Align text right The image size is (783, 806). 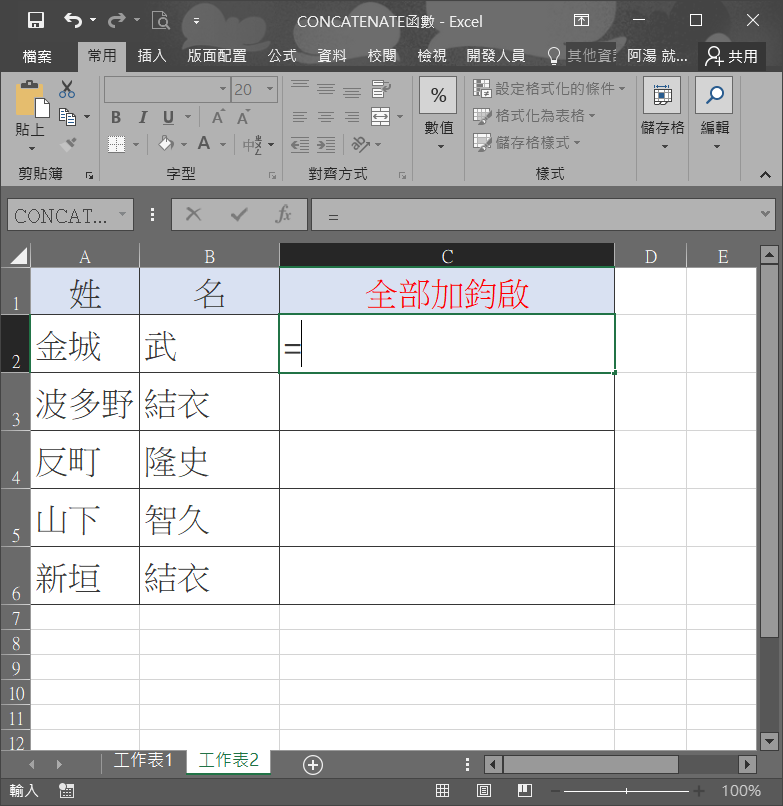(352, 117)
